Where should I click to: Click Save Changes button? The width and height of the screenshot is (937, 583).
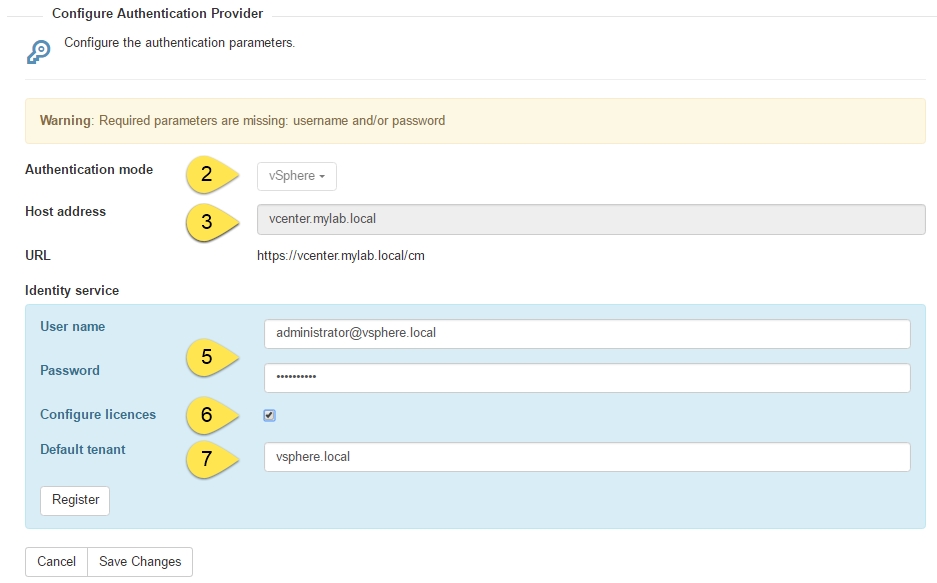coord(140,561)
